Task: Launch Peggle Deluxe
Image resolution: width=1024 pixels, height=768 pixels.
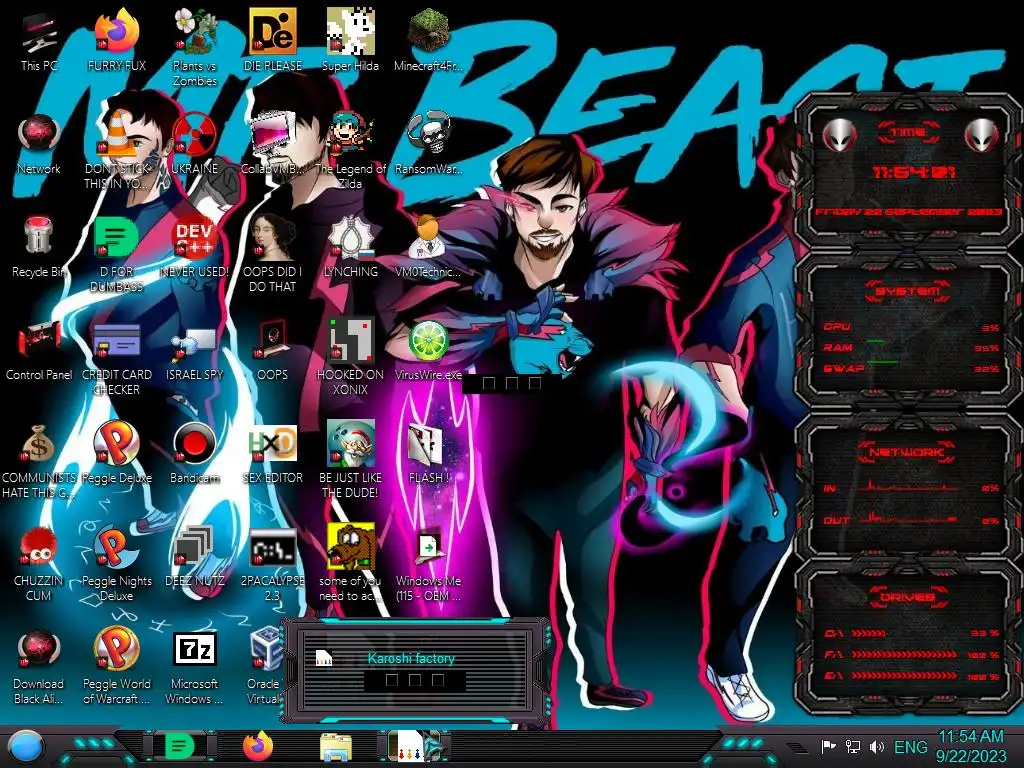Action: [x=116, y=453]
